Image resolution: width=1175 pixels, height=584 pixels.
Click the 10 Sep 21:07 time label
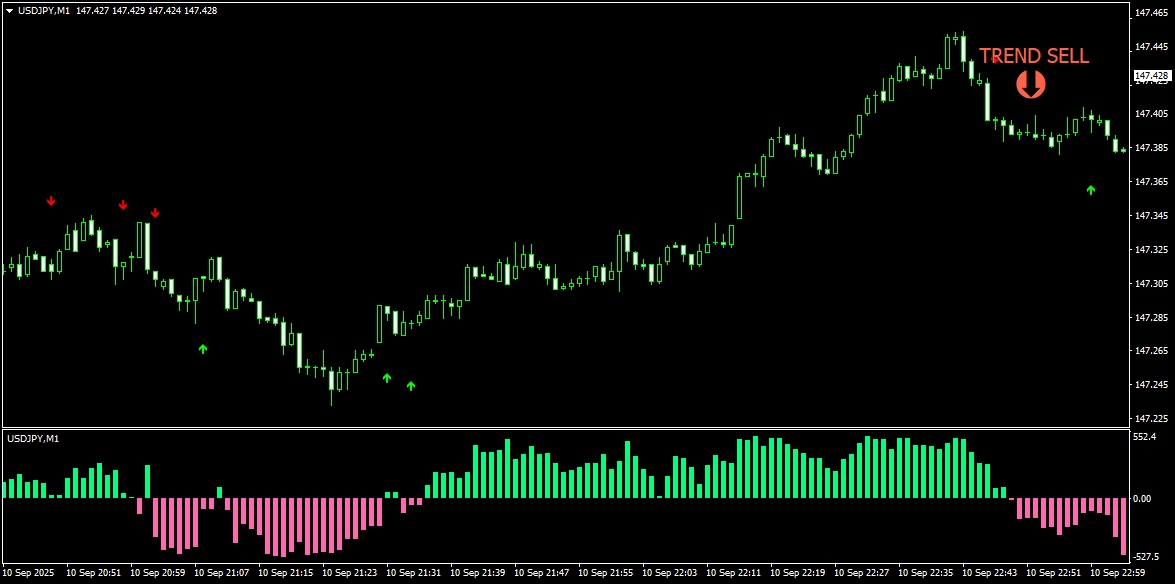click(221, 572)
